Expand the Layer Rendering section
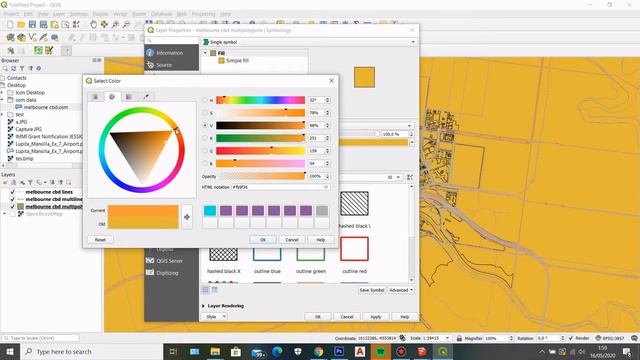This screenshot has height=360, width=640. 204,306
